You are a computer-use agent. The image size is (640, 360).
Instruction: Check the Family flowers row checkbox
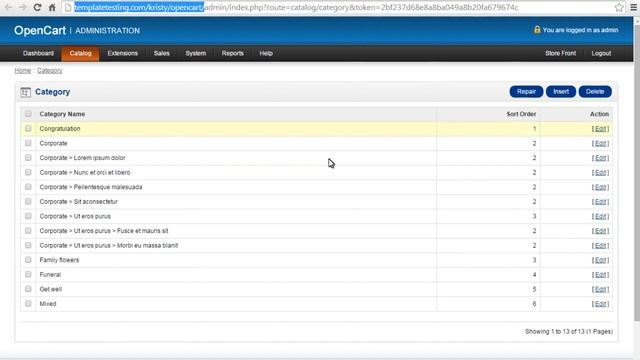click(28, 260)
